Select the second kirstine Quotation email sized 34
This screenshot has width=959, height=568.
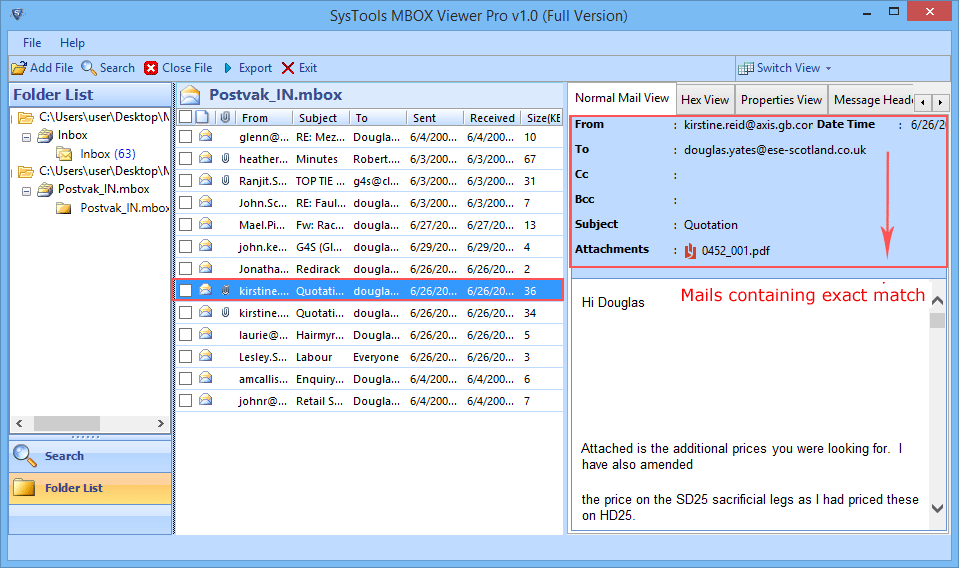(x=369, y=313)
